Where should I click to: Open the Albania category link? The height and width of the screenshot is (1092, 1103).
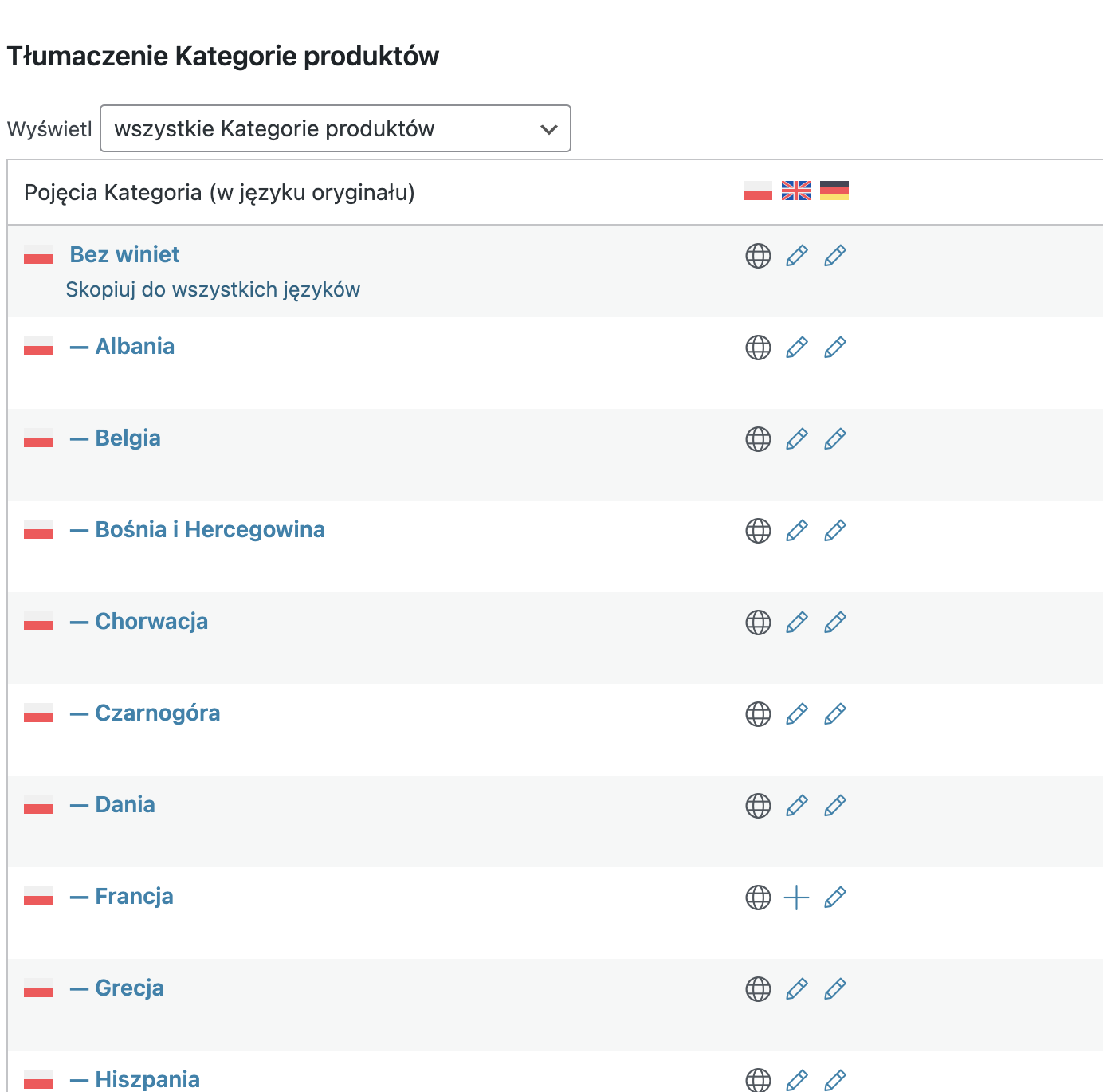click(x=135, y=346)
